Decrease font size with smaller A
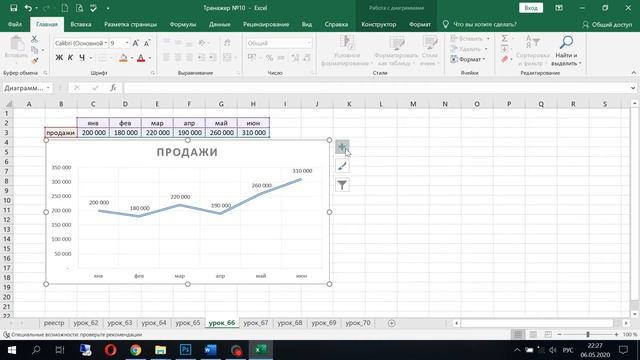Screen dimensions: 640x360 (147, 43)
